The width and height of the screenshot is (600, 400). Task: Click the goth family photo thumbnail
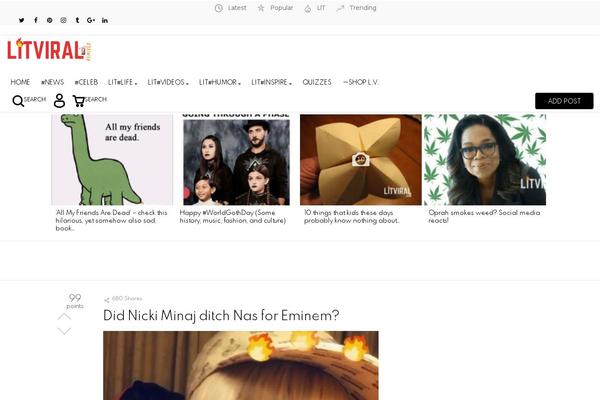pos(236,160)
